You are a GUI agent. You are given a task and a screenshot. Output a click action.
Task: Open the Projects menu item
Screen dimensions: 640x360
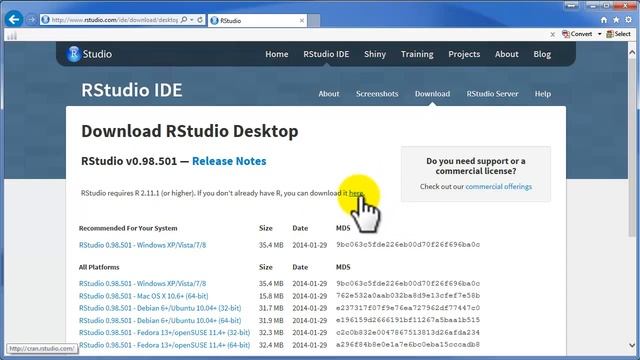click(464, 54)
